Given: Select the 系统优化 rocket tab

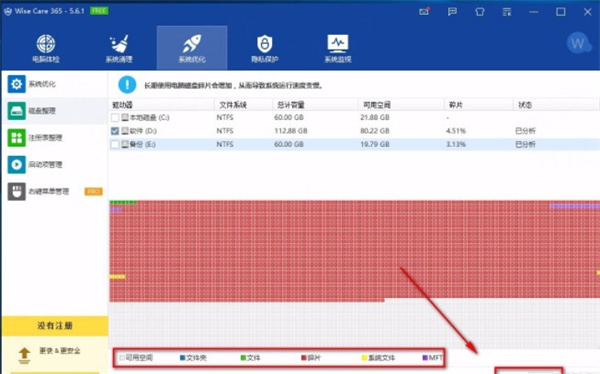Looking at the screenshot, I should [192, 48].
